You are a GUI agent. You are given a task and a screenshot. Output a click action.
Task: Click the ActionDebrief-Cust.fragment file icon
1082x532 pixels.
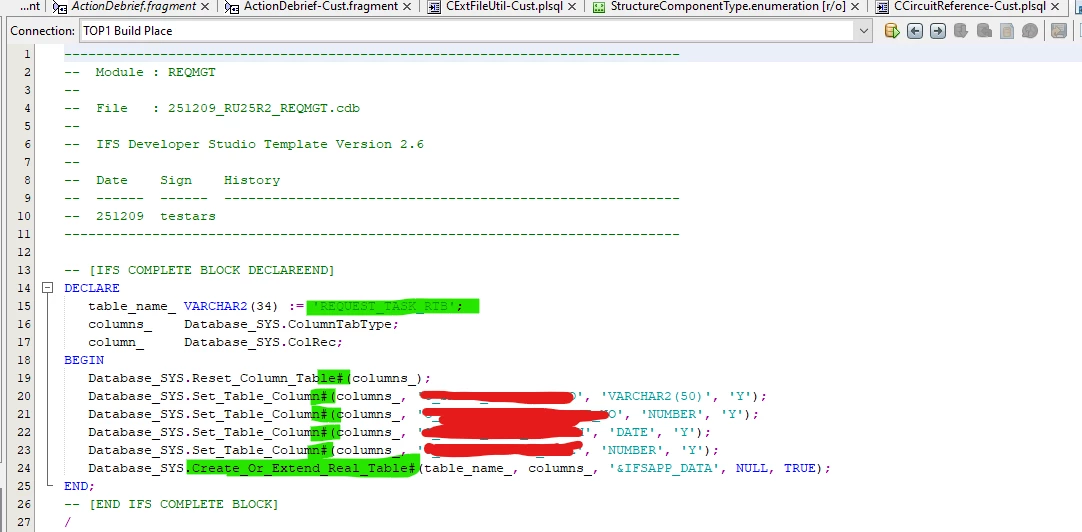[233, 7]
